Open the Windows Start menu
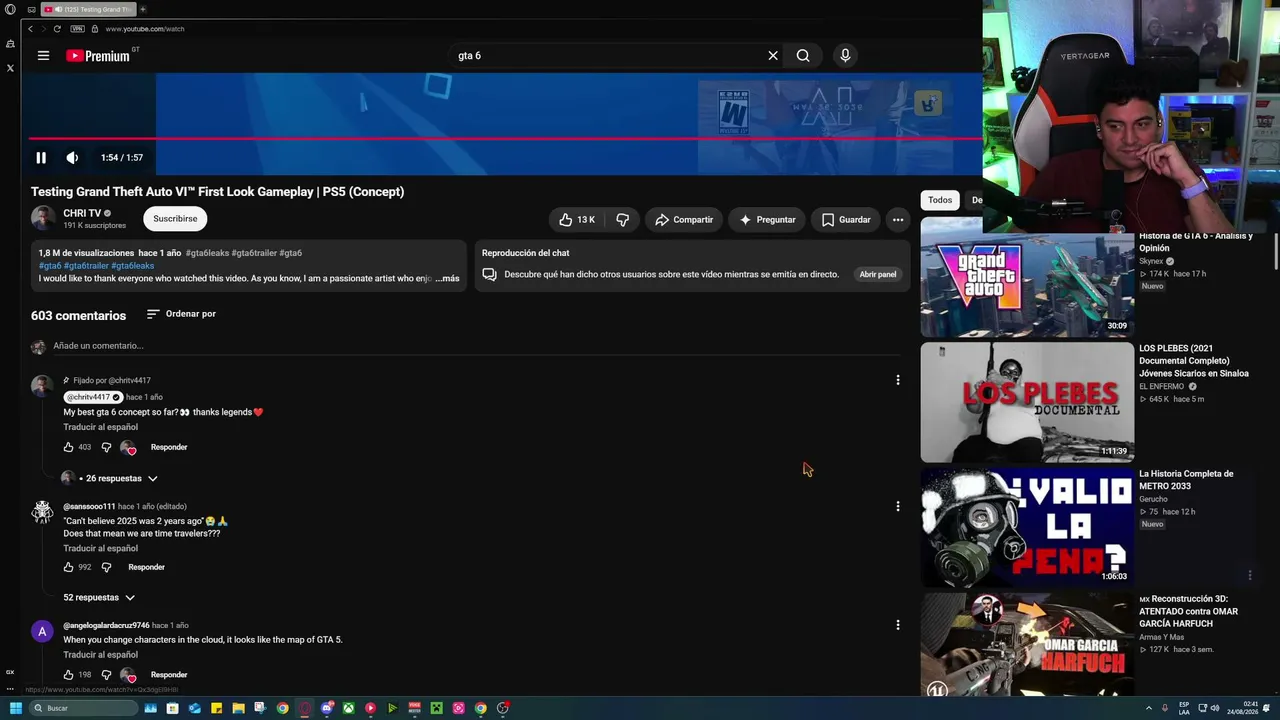The image size is (1280, 720). point(15,708)
